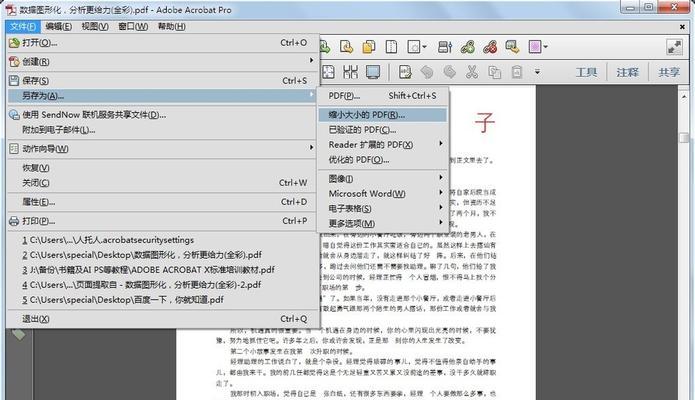Click the floppy disk icon beside 保存(S)
Image resolution: width=695 pixels, height=400 pixels.
14,80
